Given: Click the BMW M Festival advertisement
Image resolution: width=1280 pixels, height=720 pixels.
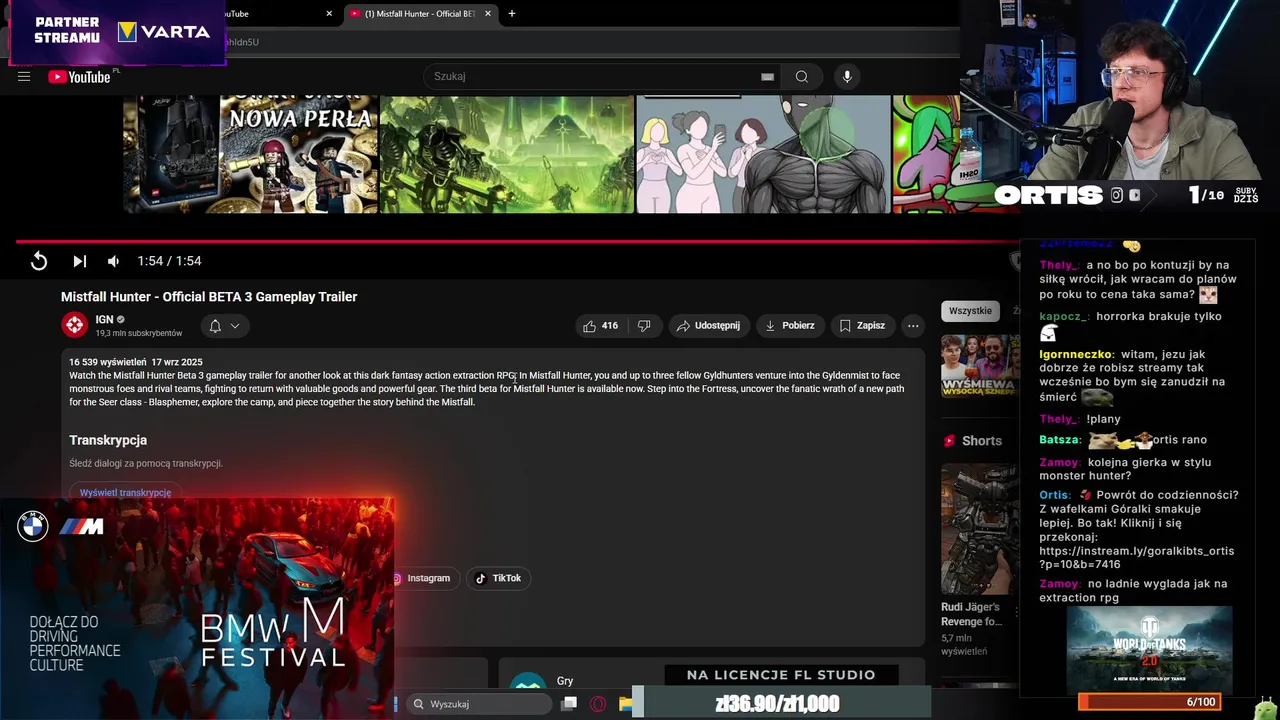Looking at the screenshot, I should tap(197, 609).
